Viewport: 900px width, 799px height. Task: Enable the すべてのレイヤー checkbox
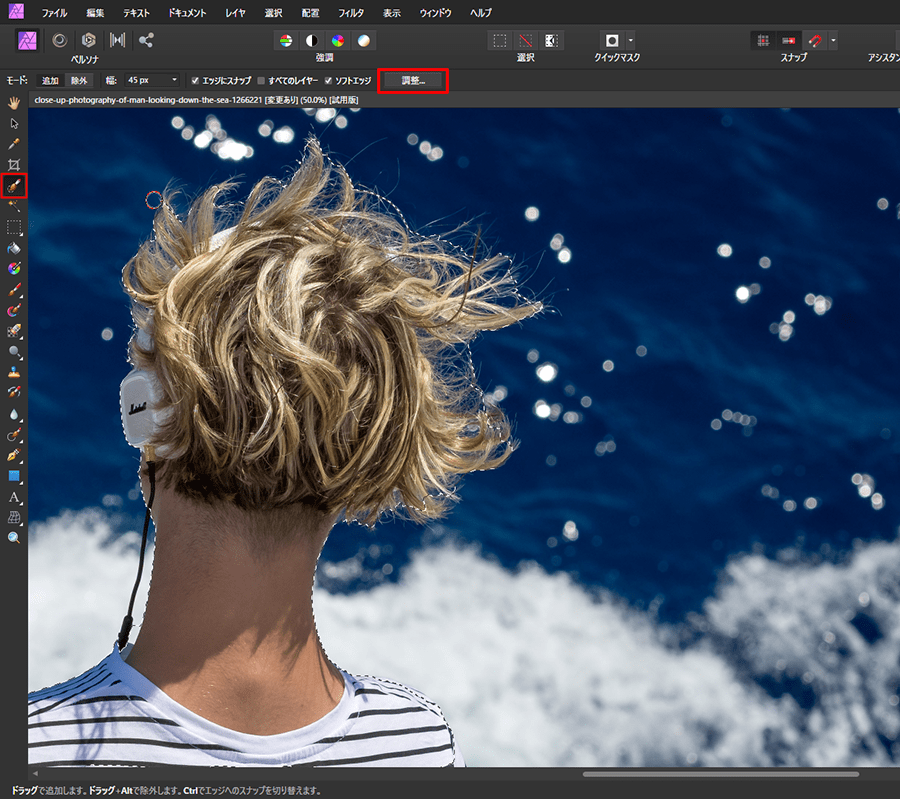262,80
